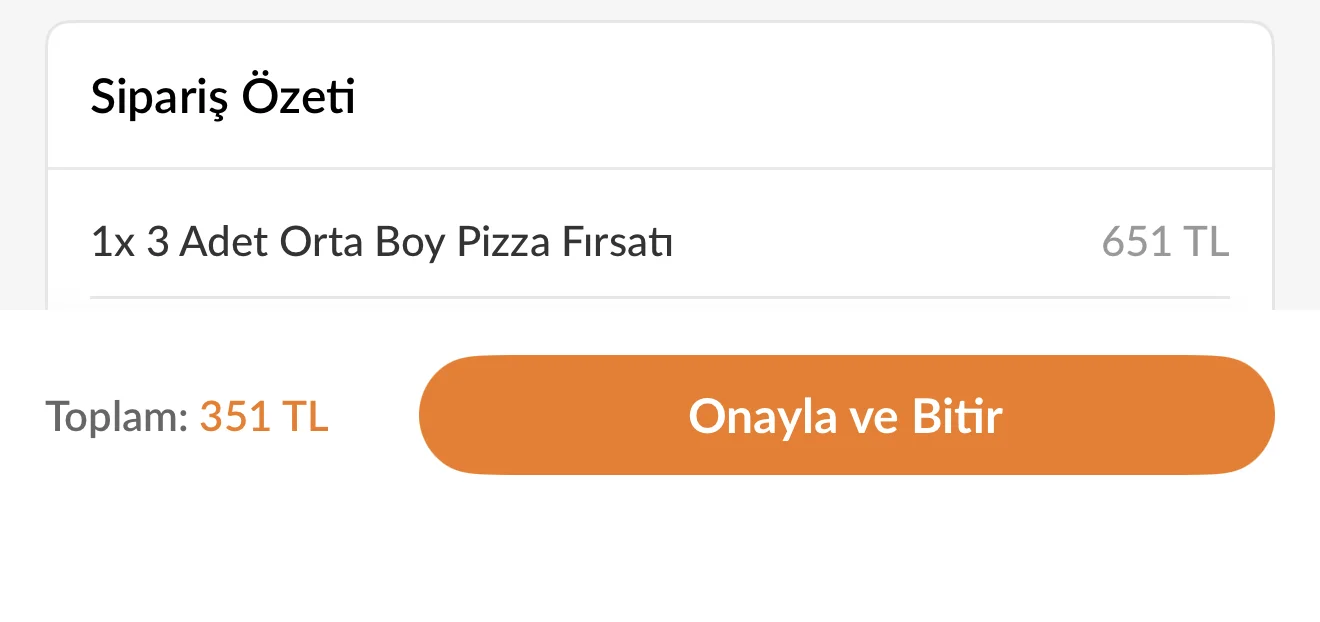Image resolution: width=1320 pixels, height=622 pixels.
Task: Click the orange 351 TL total amount
Action: [264, 417]
